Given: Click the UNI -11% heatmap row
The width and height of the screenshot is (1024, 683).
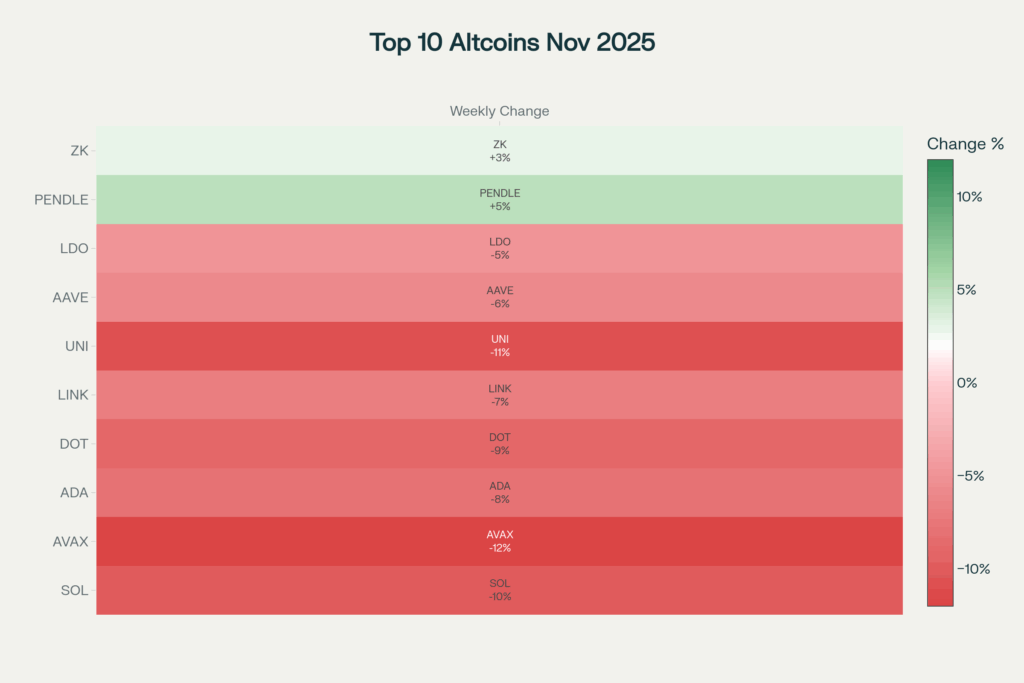Looking at the screenshot, I should click(x=499, y=346).
